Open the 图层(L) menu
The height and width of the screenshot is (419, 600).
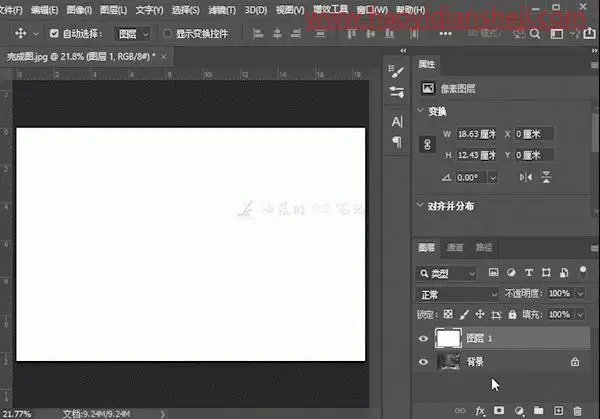pos(113,10)
